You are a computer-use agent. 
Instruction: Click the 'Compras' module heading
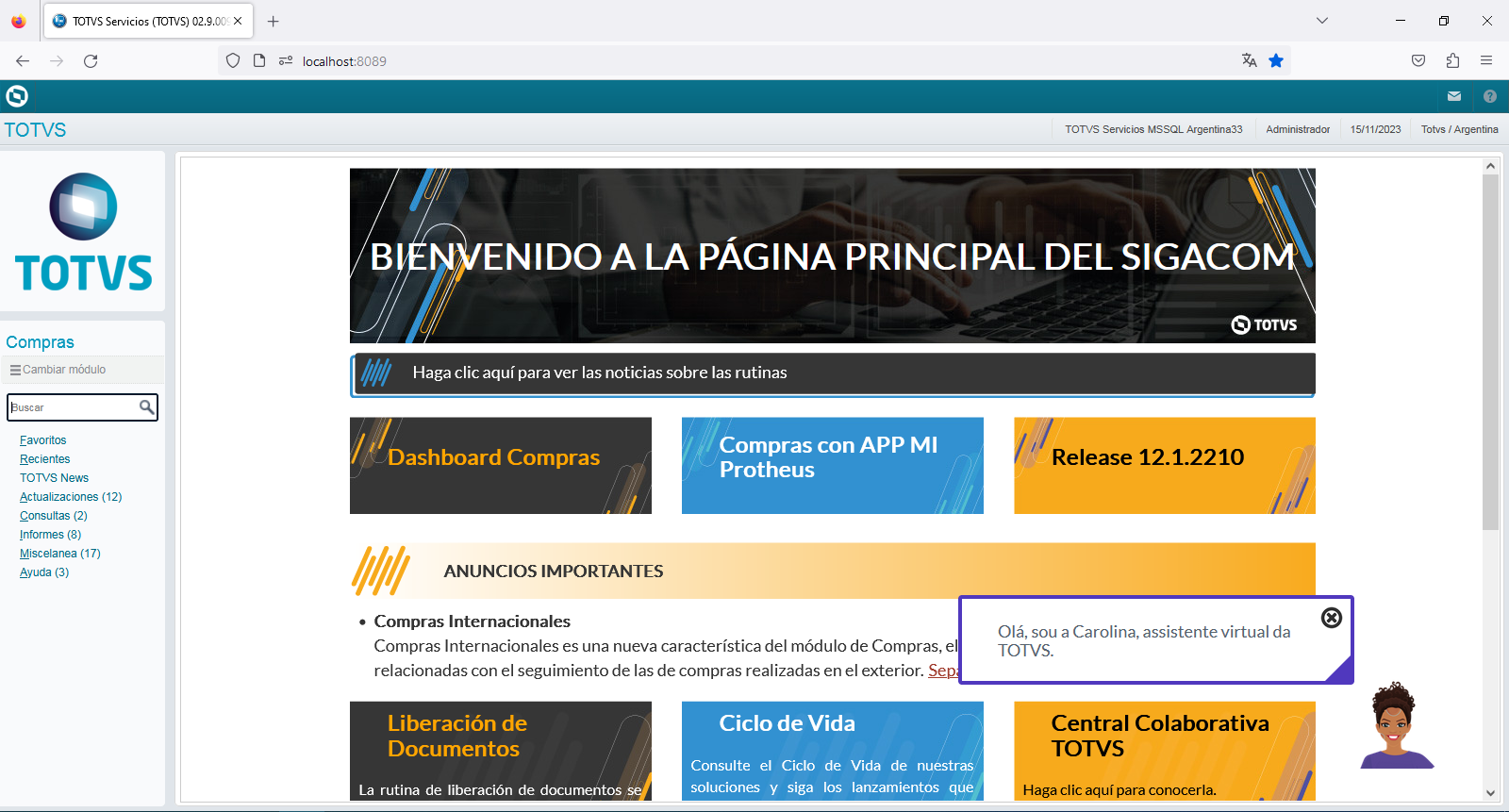click(x=40, y=342)
